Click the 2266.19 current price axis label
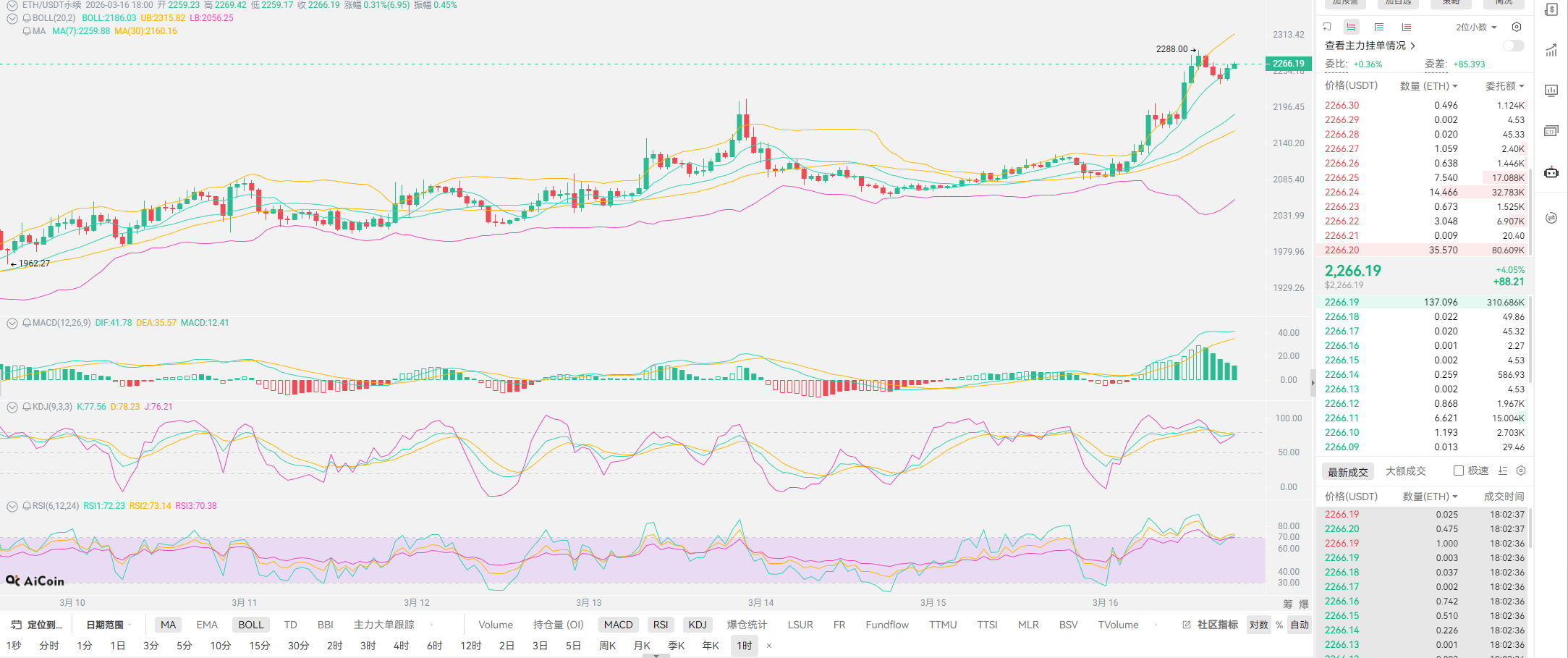Image resolution: width=1568 pixels, height=658 pixels. 1288,64
